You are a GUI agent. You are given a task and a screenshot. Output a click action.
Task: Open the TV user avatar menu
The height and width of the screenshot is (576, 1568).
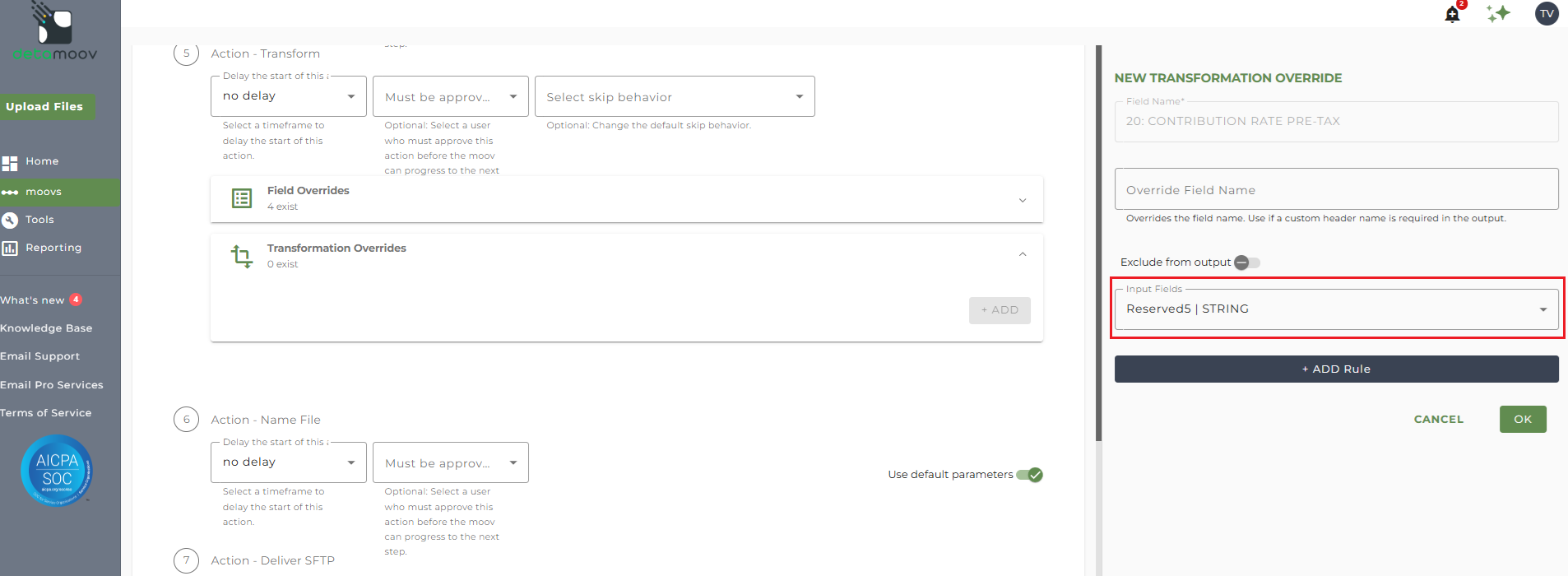1547,13
